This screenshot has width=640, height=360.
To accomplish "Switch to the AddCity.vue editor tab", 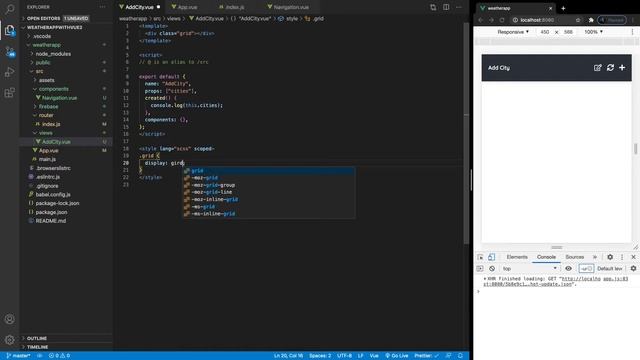I will [139, 7].
